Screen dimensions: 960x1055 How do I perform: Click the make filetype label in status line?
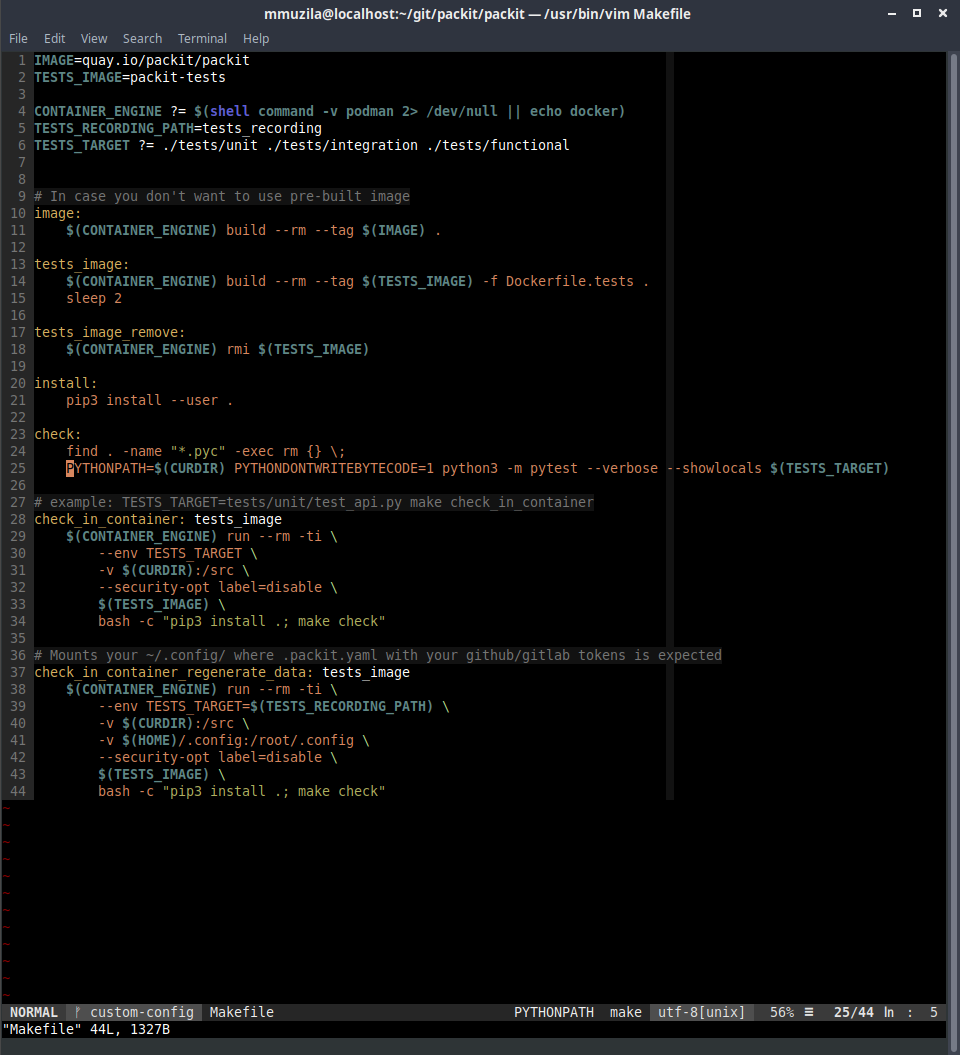pos(625,1012)
